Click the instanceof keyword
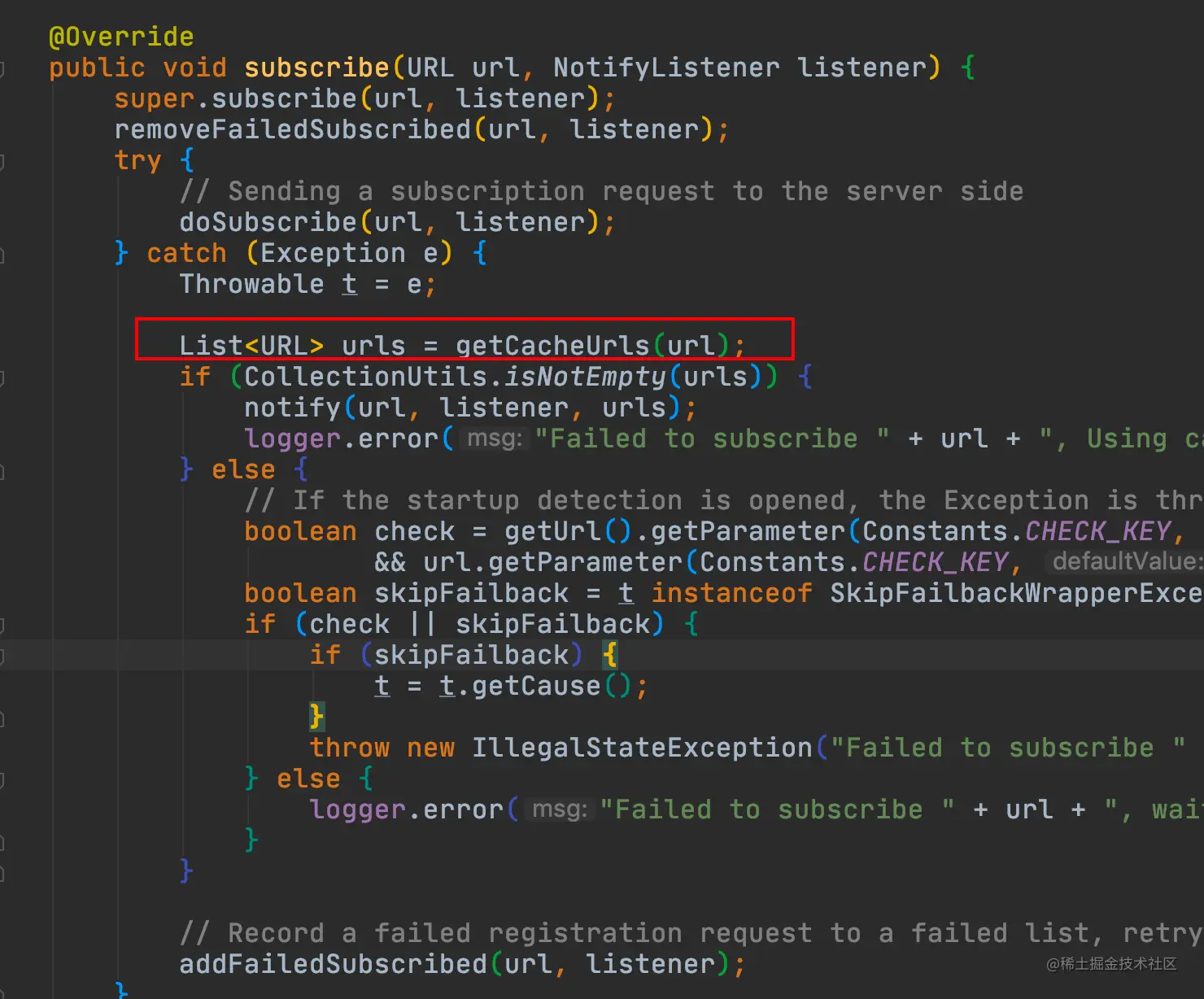Screen dimensions: 1204x999 731,593
